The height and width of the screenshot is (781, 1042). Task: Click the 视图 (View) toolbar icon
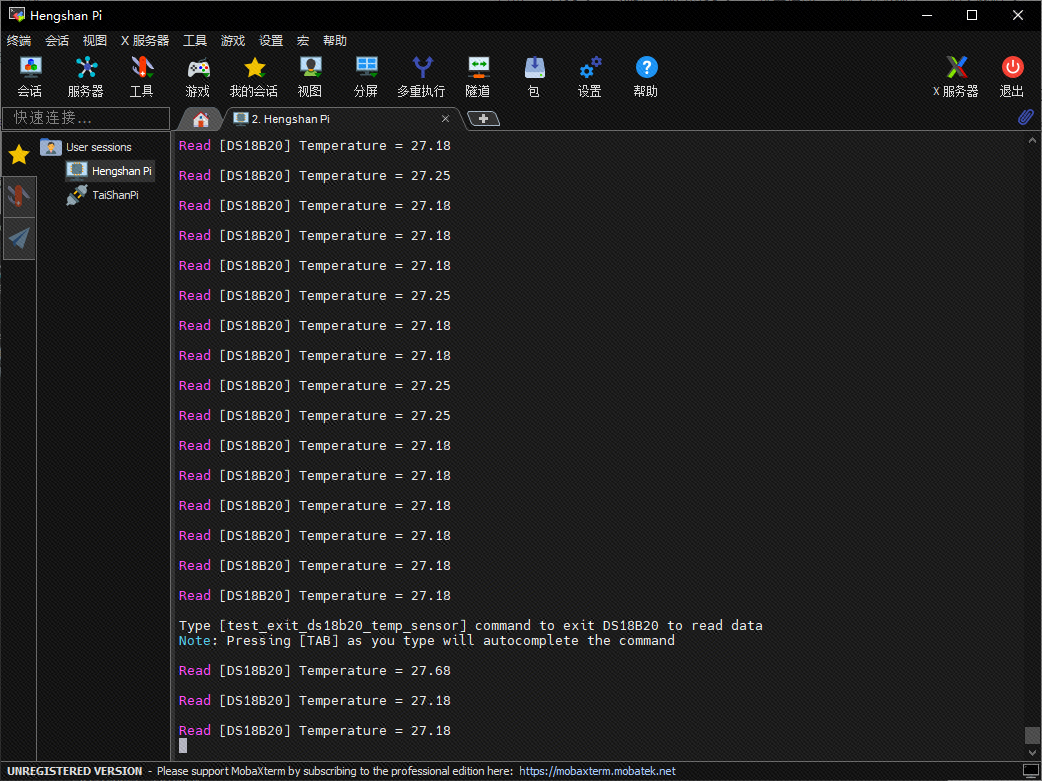point(310,76)
